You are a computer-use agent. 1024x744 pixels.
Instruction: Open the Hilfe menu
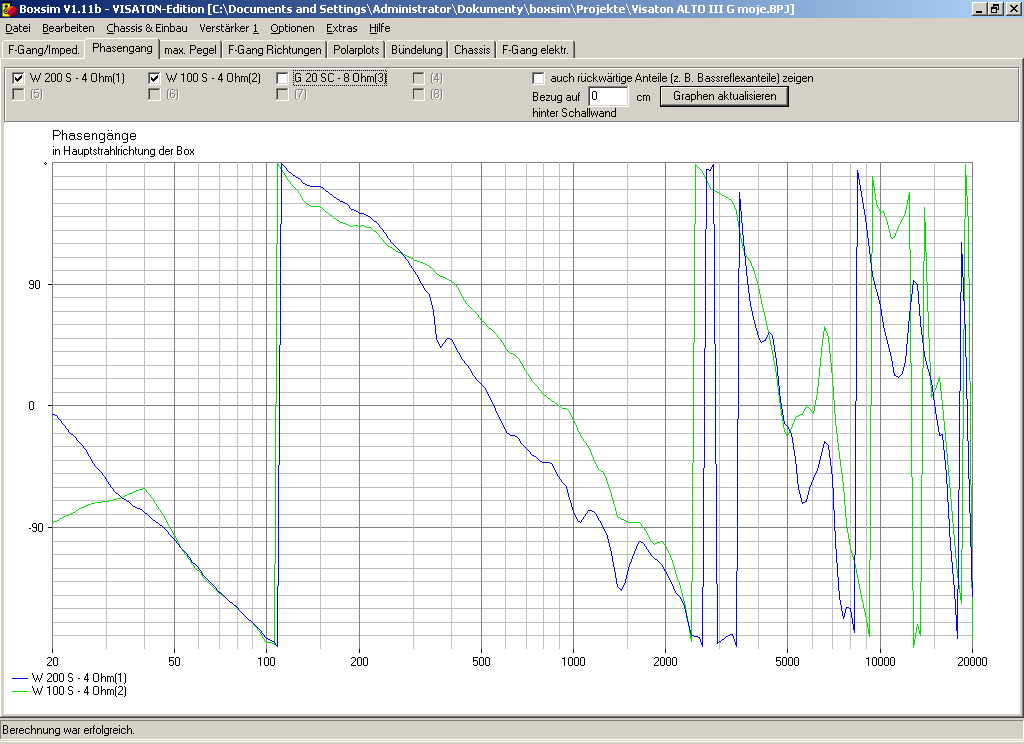click(379, 28)
